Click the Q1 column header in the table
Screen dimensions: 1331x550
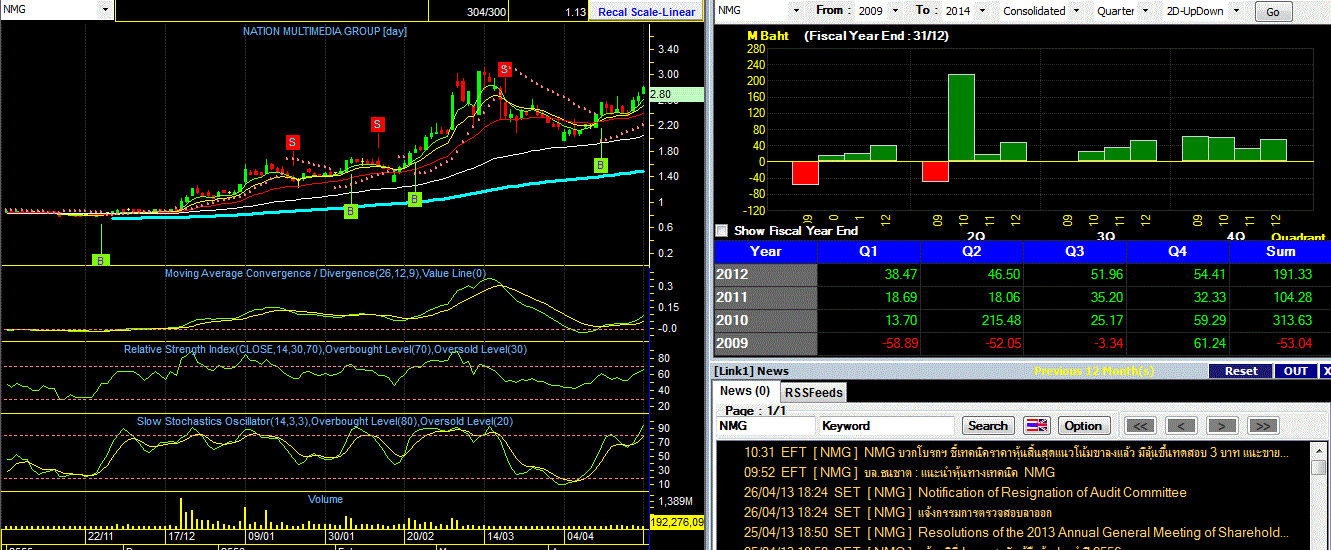coord(869,252)
